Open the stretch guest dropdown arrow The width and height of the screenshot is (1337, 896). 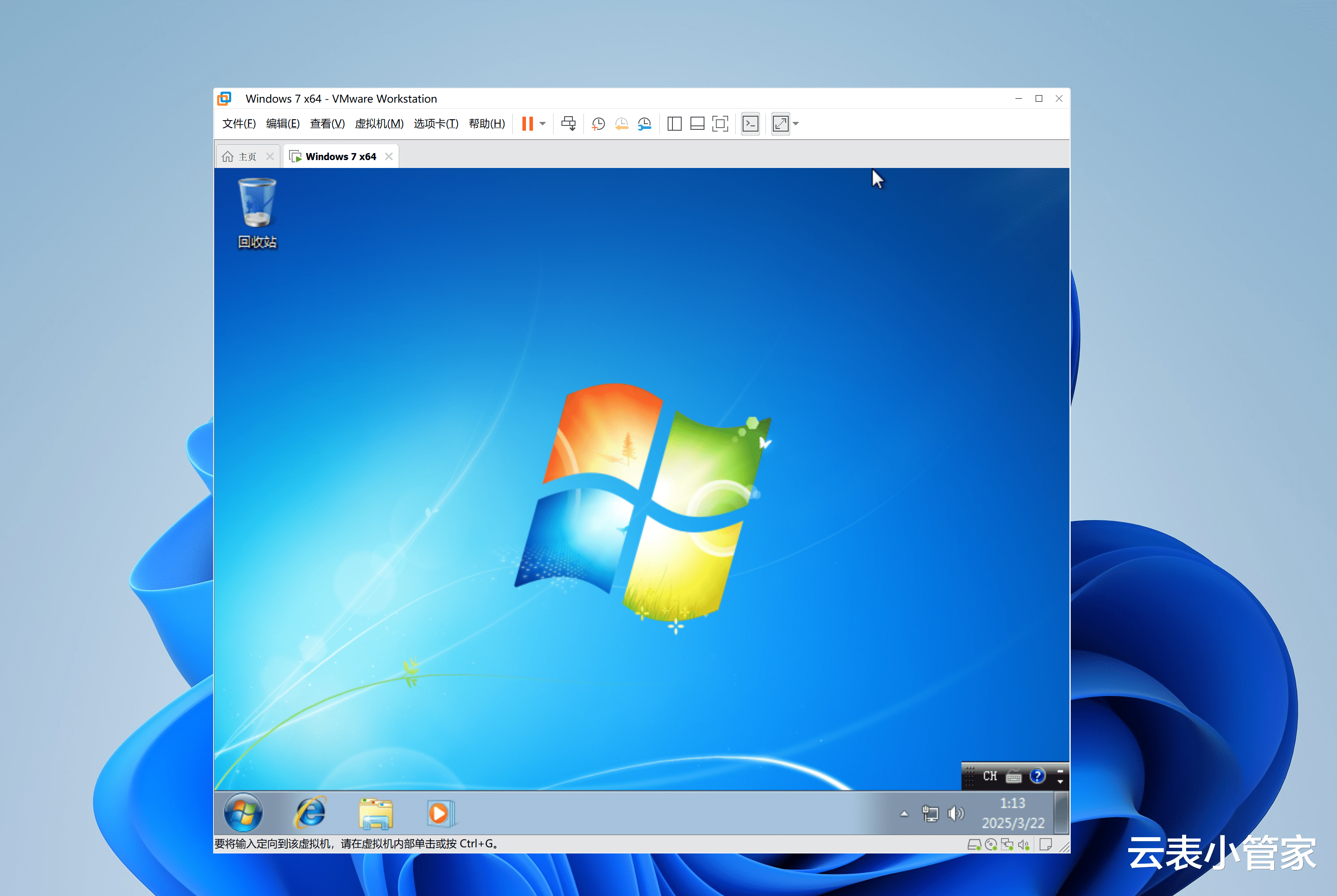pyautogui.click(x=796, y=123)
